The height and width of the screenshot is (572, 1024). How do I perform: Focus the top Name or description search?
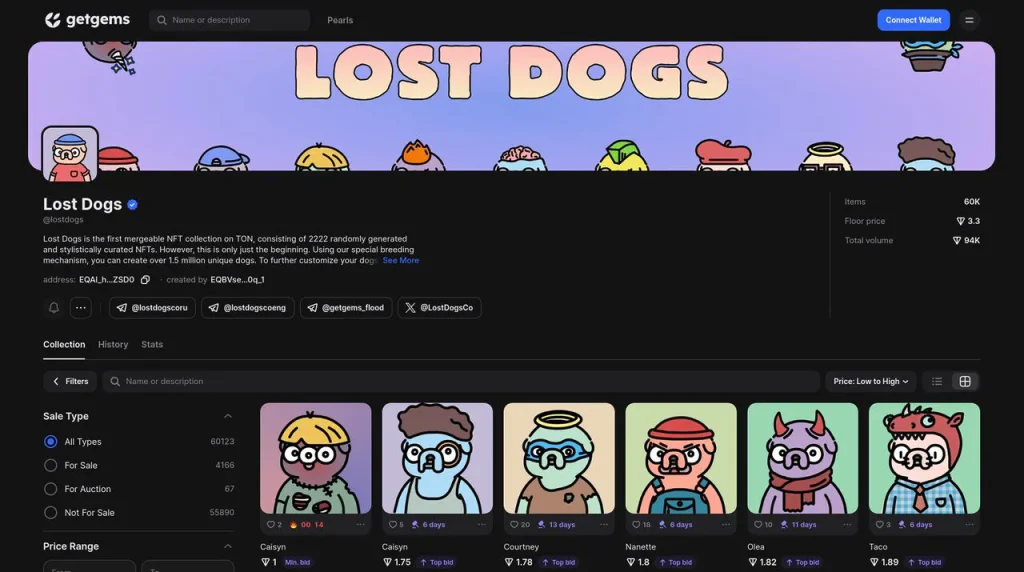[x=229, y=20]
